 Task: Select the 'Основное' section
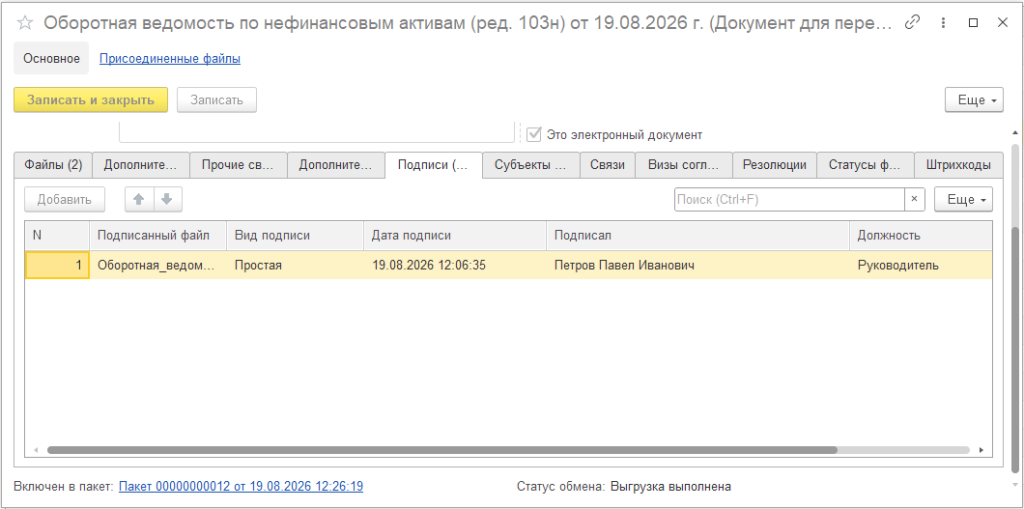pyautogui.click(x=52, y=59)
